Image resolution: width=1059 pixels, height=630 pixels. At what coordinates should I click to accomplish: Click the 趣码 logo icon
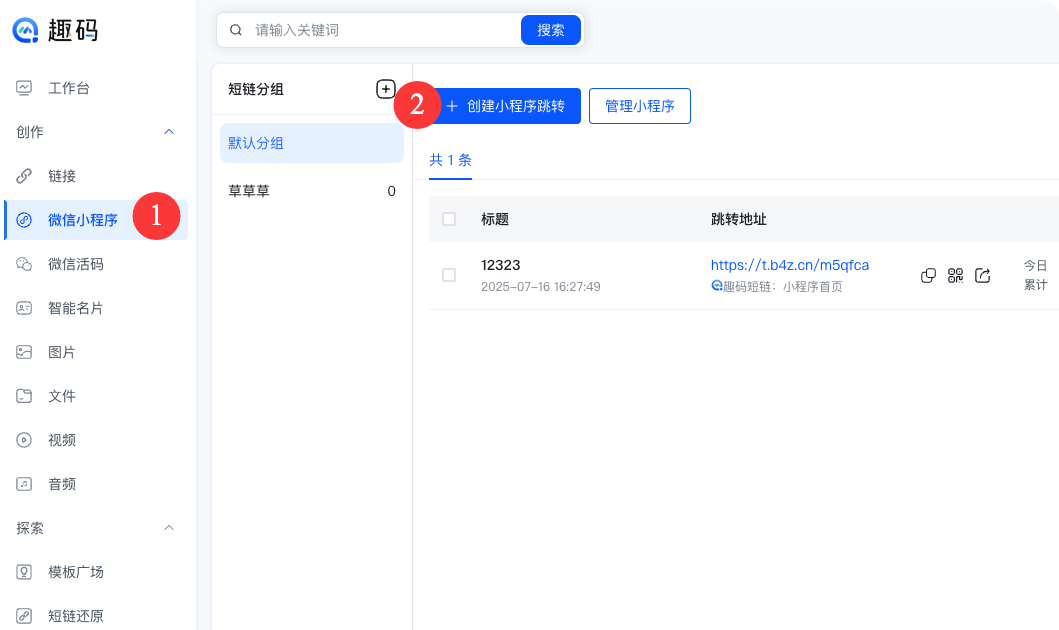coord(25,30)
